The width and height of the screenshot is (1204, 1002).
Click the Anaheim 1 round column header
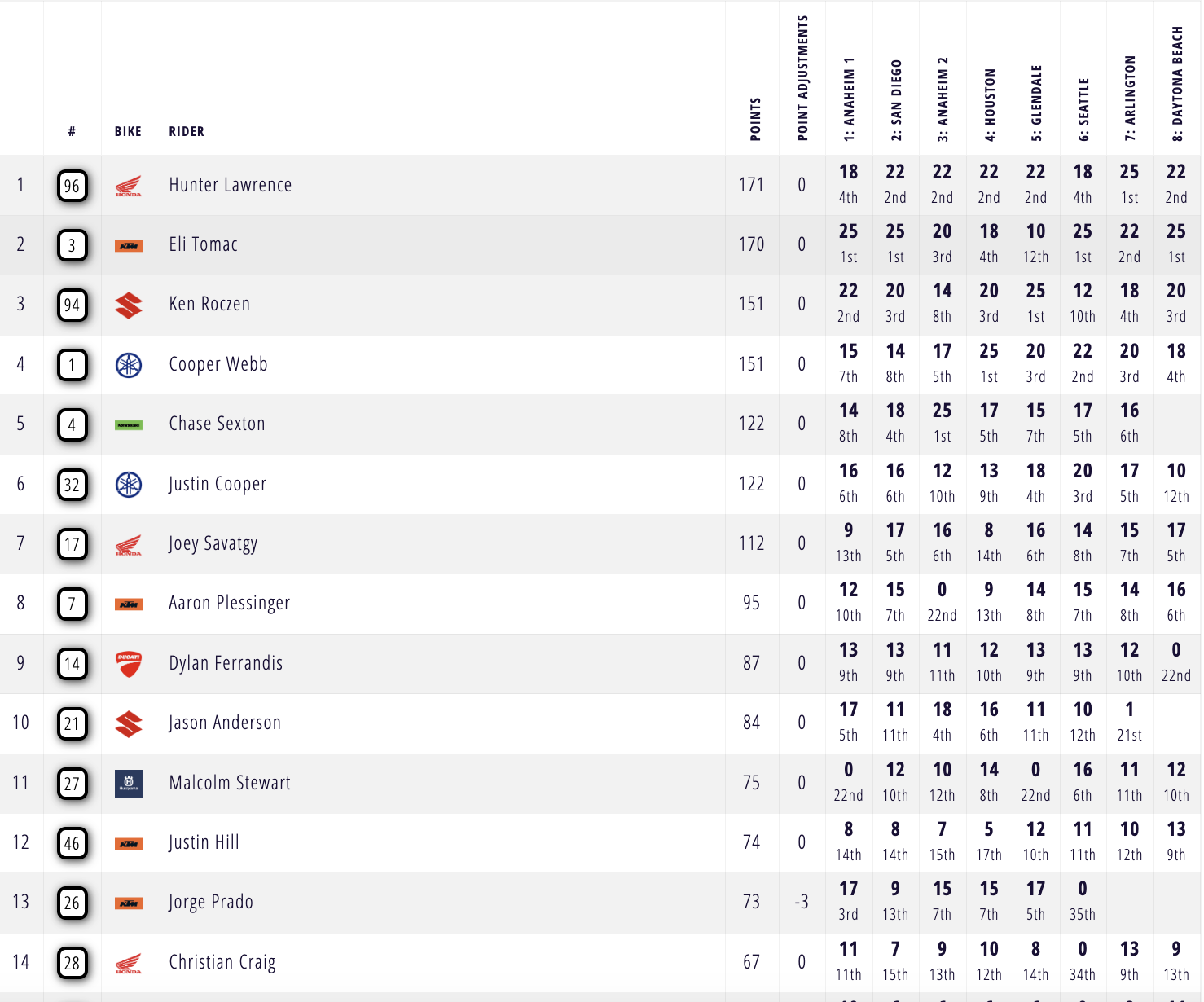(849, 98)
